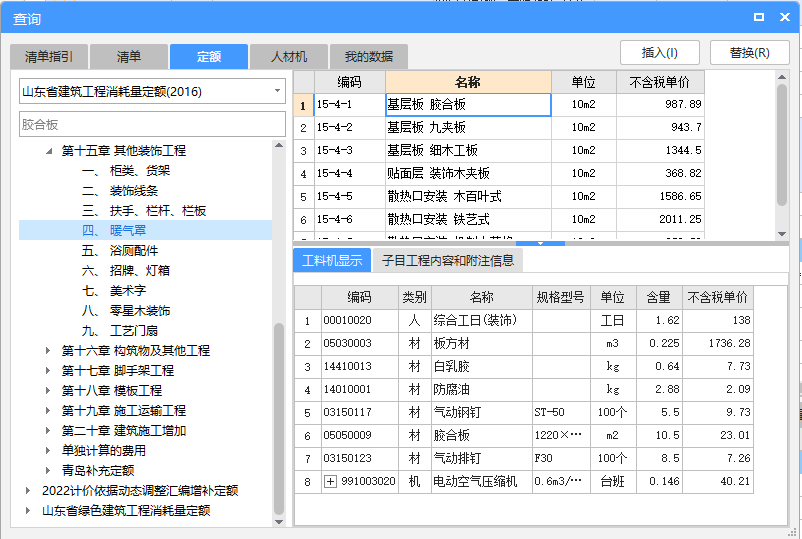Open the 人材机 tab

[289, 56]
